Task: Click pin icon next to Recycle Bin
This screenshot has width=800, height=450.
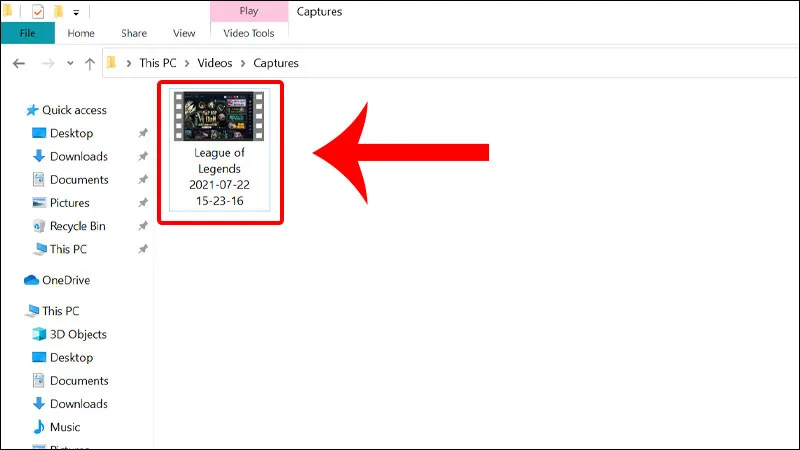Action: (143, 226)
